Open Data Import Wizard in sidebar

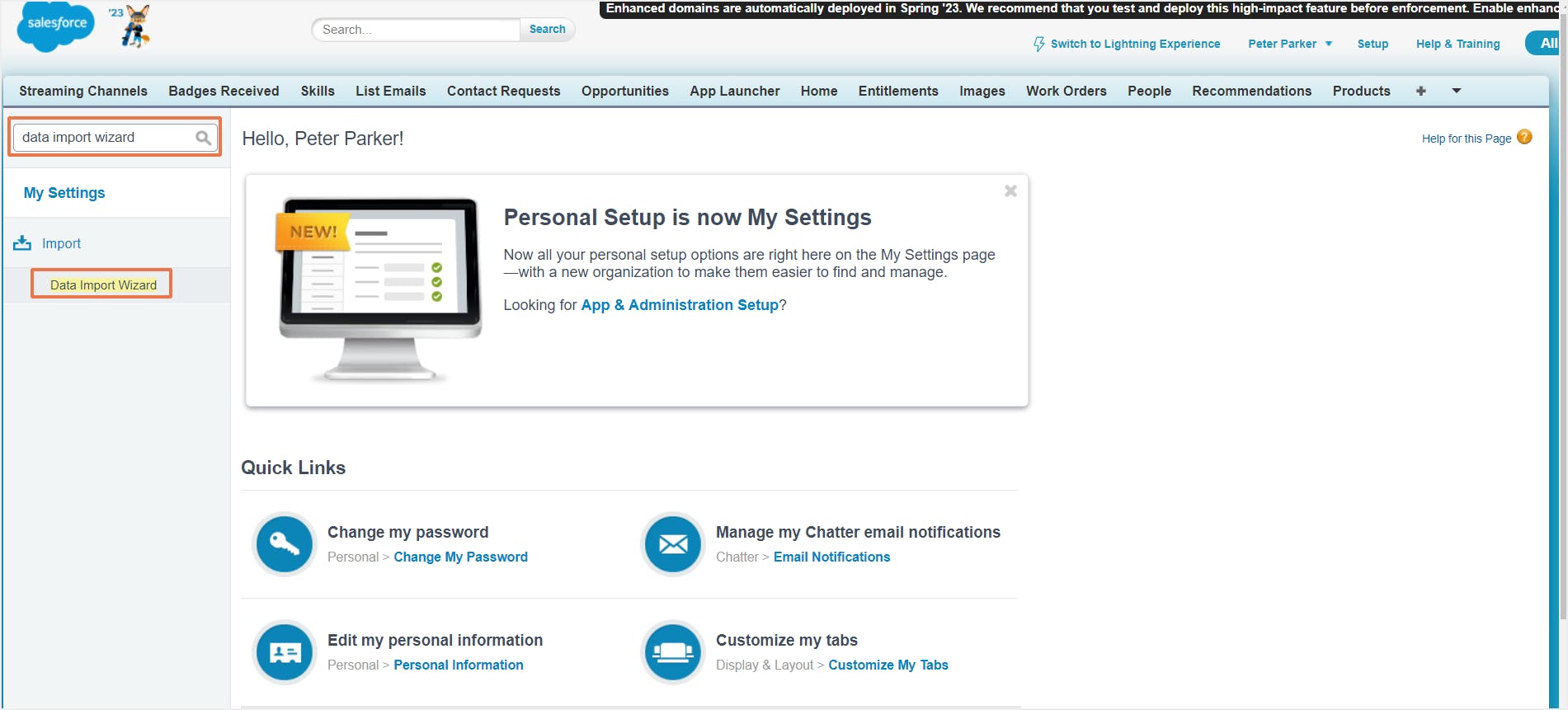(x=103, y=285)
